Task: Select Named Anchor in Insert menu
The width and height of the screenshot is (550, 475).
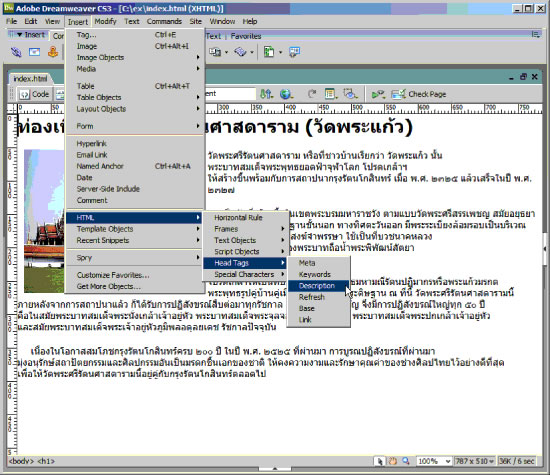Action: click(134, 166)
